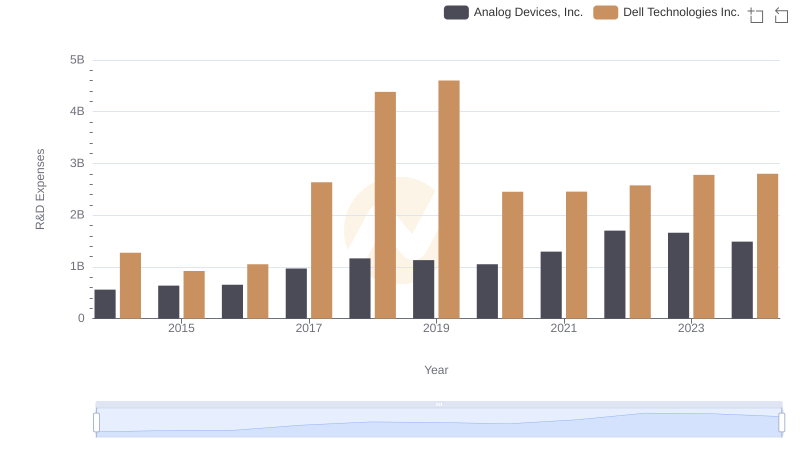Toggle Analog Devices, Inc. legend series
This screenshot has height=461, width=800.
click(513, 12)
